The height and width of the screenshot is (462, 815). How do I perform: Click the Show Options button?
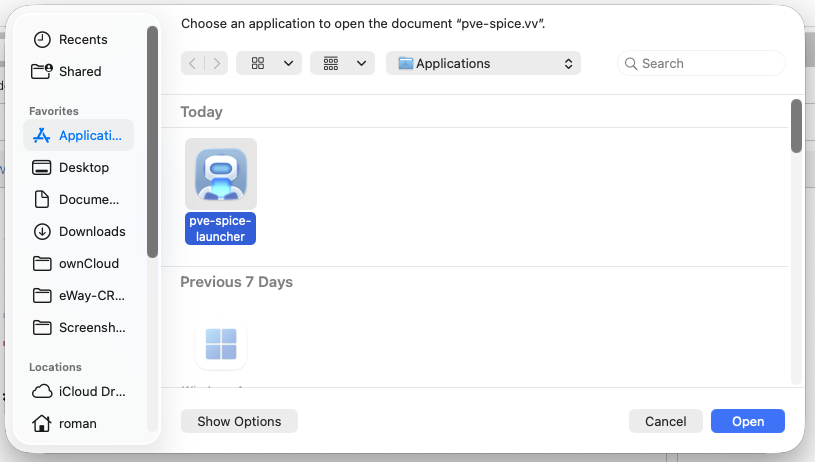pos(238,421)
